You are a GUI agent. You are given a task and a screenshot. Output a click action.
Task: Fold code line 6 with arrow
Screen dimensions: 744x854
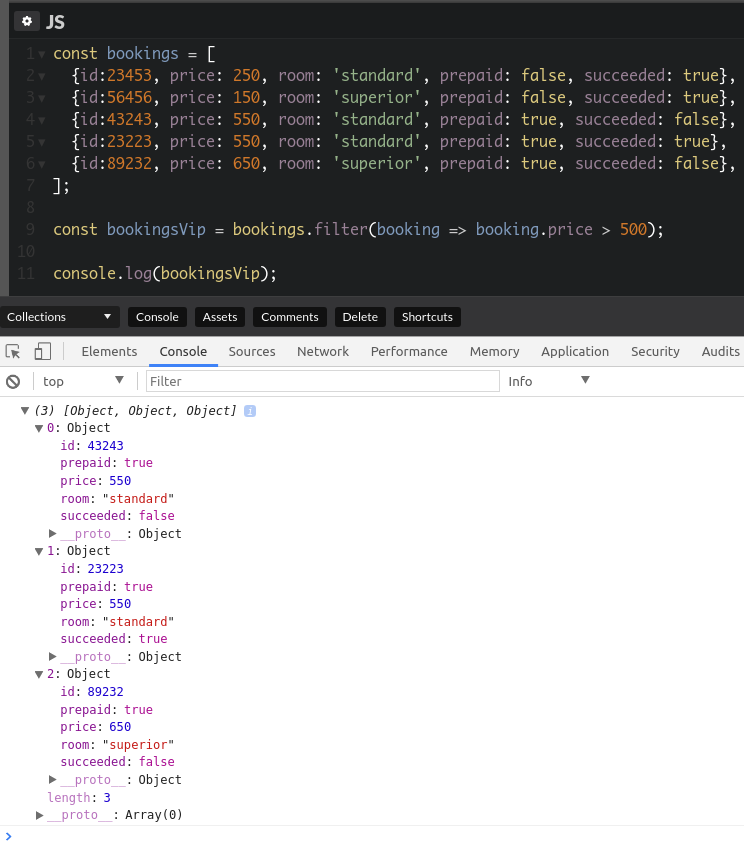click(41, 164)
